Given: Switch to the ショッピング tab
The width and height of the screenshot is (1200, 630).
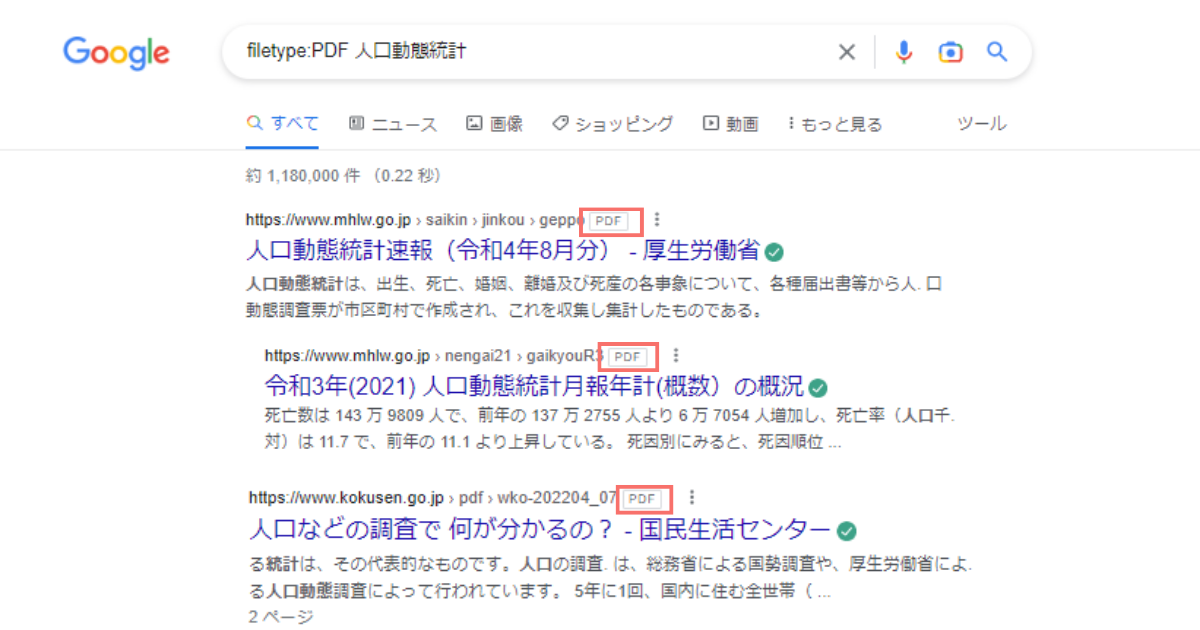Looking at the screenshot, I should click(612, 124).
